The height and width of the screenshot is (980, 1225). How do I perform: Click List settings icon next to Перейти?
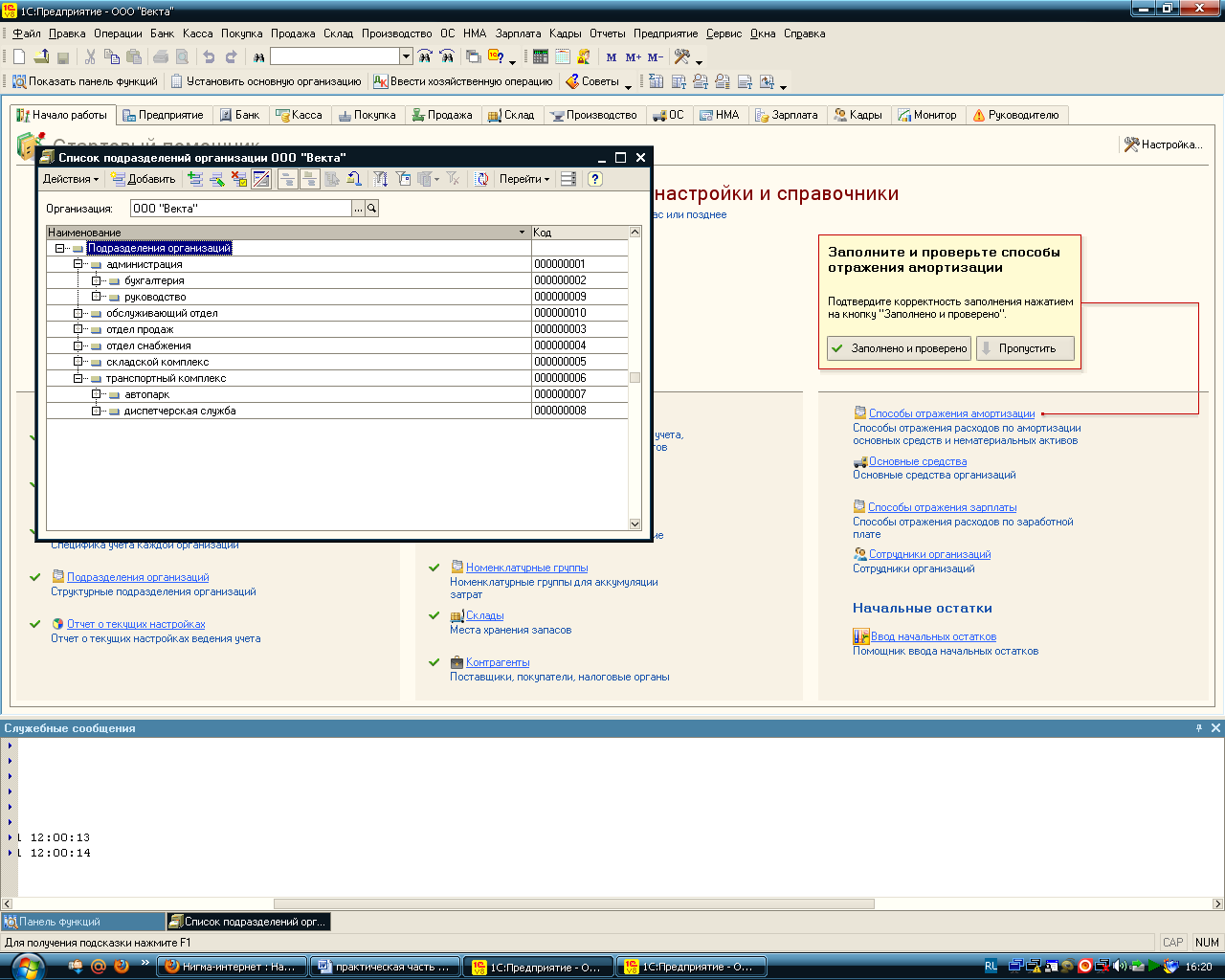pos(568,179)
